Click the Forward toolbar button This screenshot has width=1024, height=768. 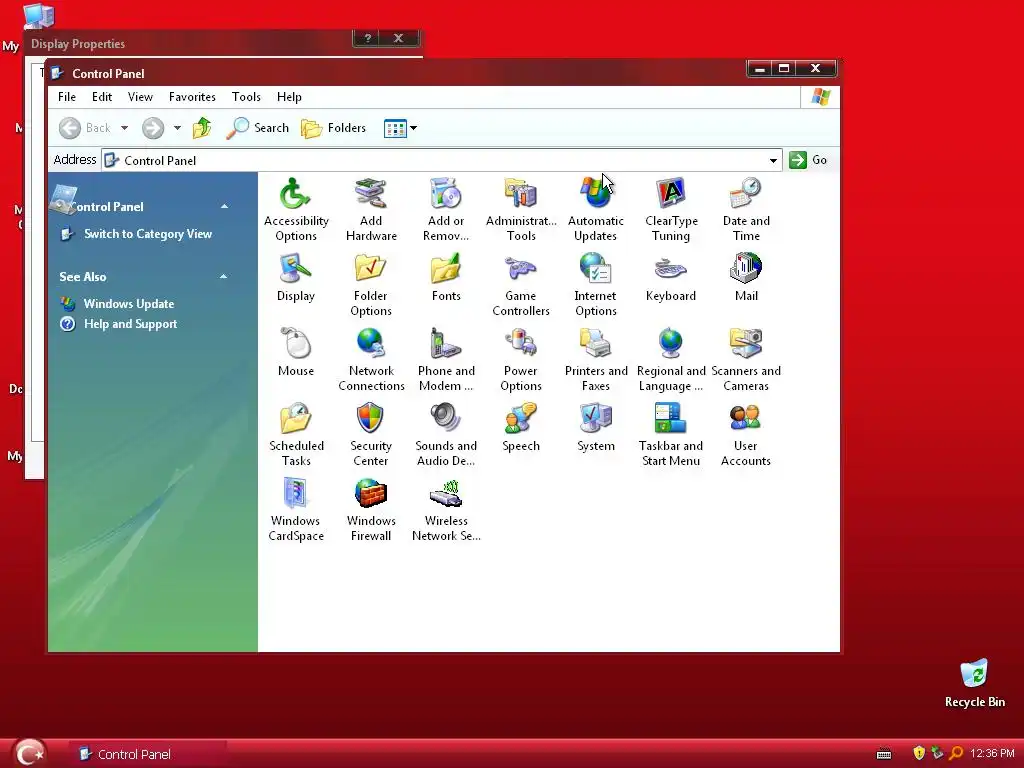(153, 128)
